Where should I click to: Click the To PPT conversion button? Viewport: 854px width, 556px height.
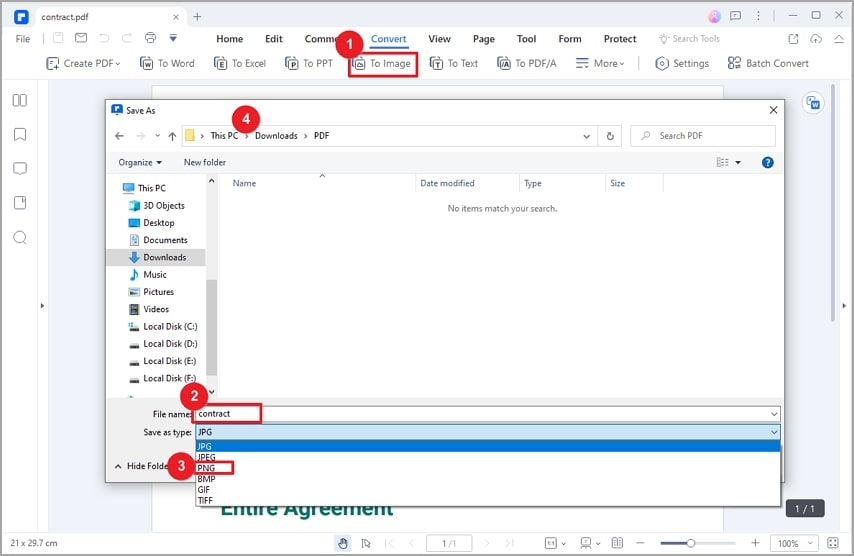[x=309, y=63]
